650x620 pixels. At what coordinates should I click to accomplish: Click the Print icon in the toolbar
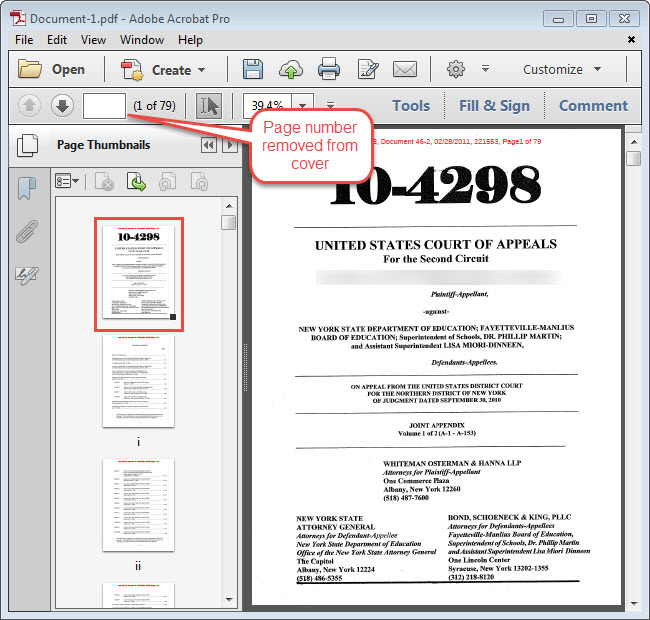pos(329,70)
